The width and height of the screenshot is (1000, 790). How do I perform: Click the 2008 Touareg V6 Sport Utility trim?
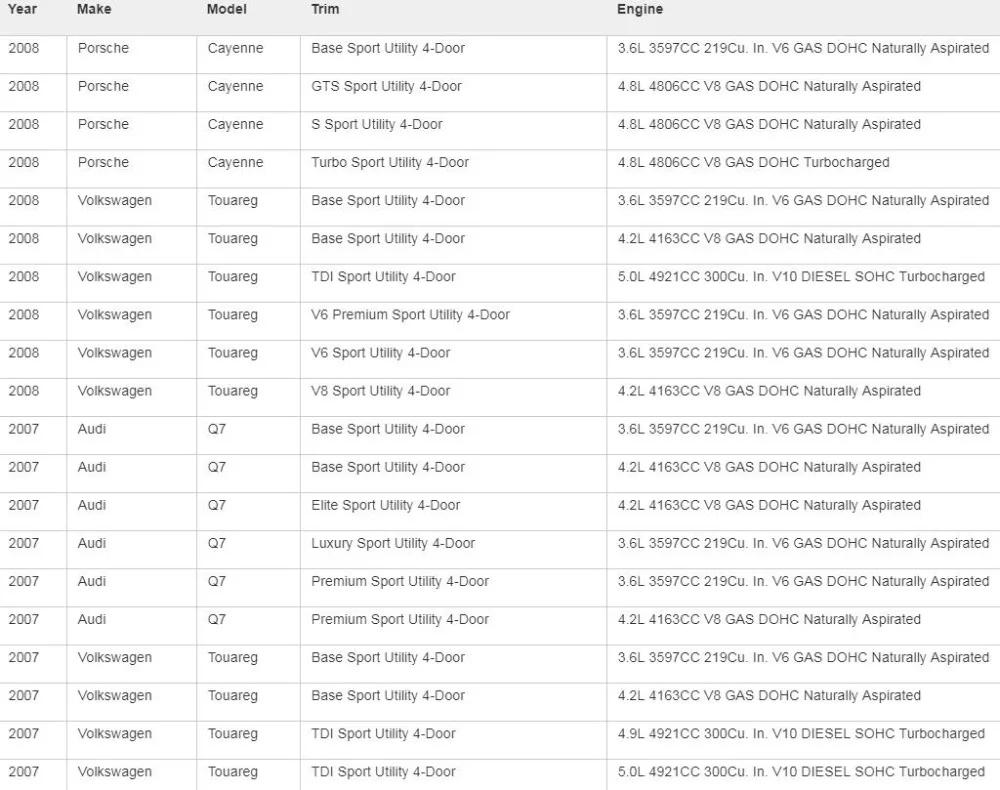point(381,353)
